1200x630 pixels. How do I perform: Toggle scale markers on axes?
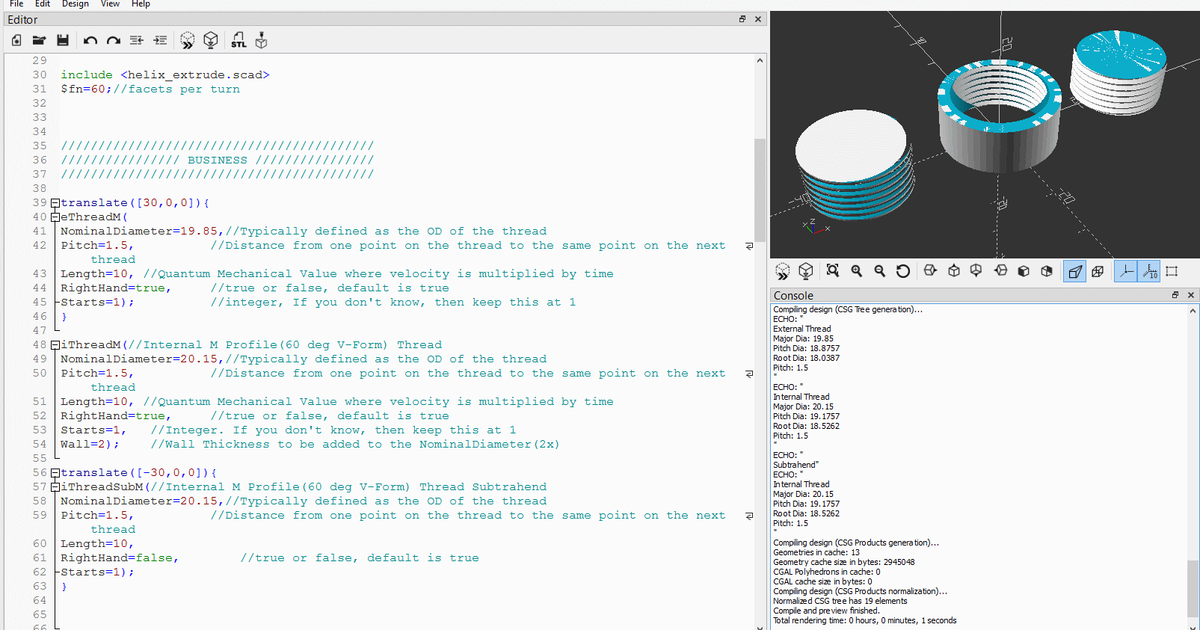1148,270
